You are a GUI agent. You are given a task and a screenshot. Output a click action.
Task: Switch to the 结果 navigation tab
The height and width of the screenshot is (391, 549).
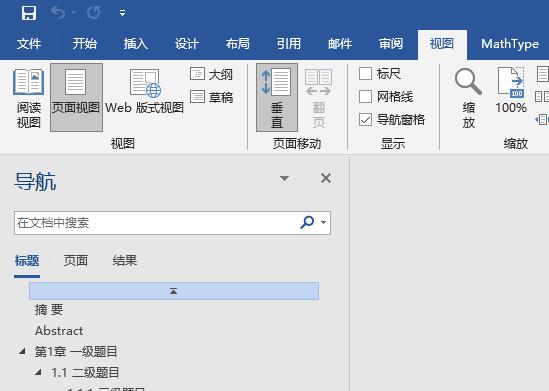(125, 261)
